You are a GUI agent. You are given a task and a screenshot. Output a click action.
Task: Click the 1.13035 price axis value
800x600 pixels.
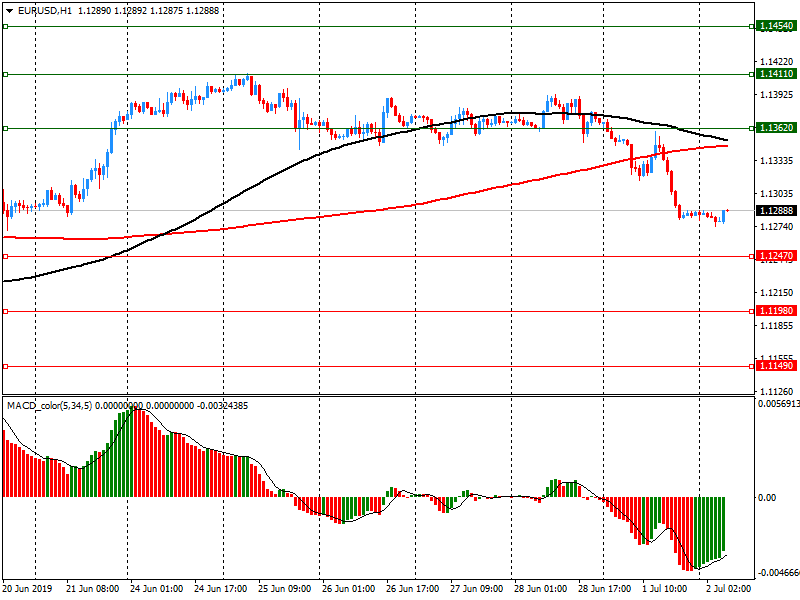(777, 194)
